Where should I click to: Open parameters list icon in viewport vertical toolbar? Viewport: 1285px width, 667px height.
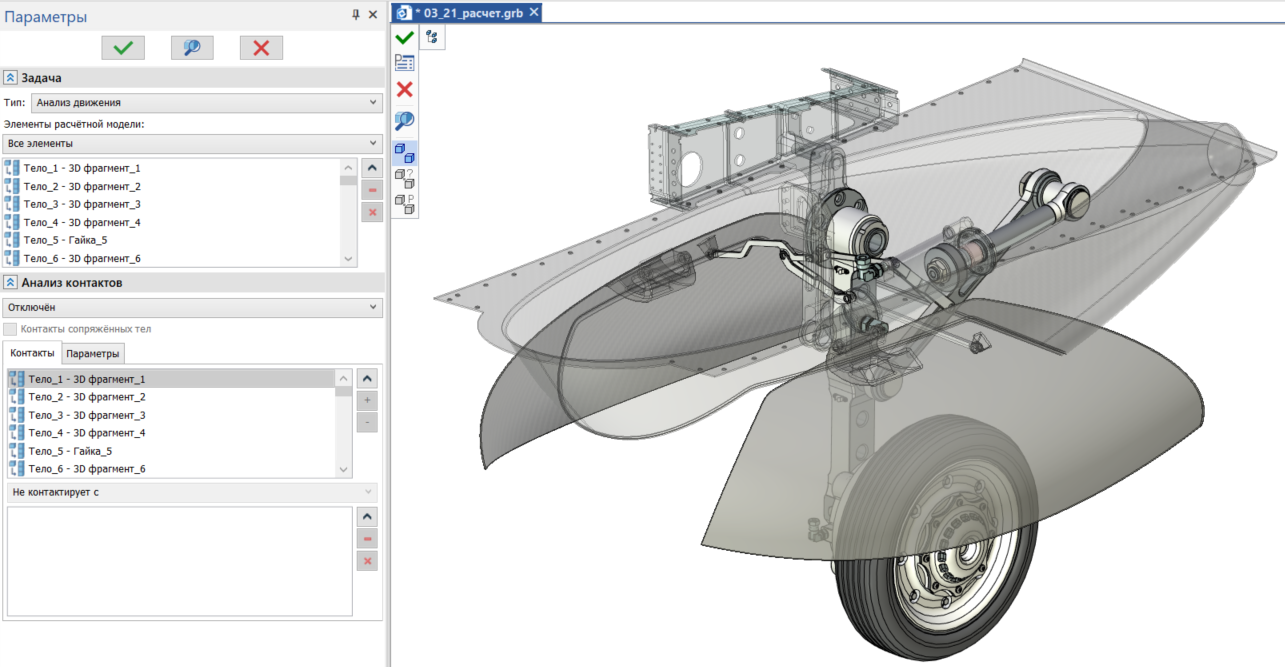click(x=404, y=63)
